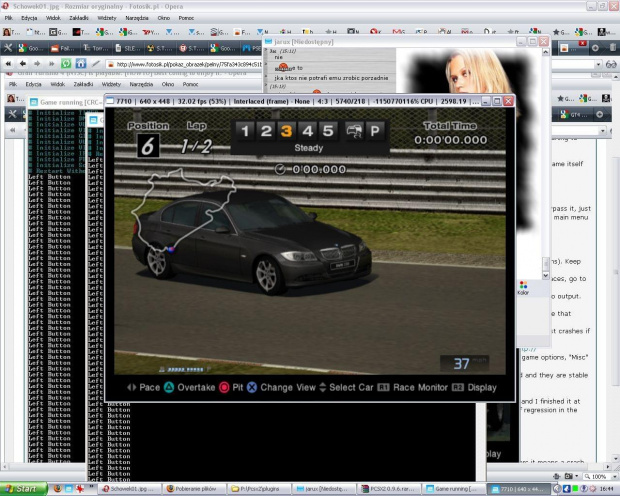
Task: Toggle the wrench panel icon in the Gran Turismo Opera window
Action: (x=12, y=114)
